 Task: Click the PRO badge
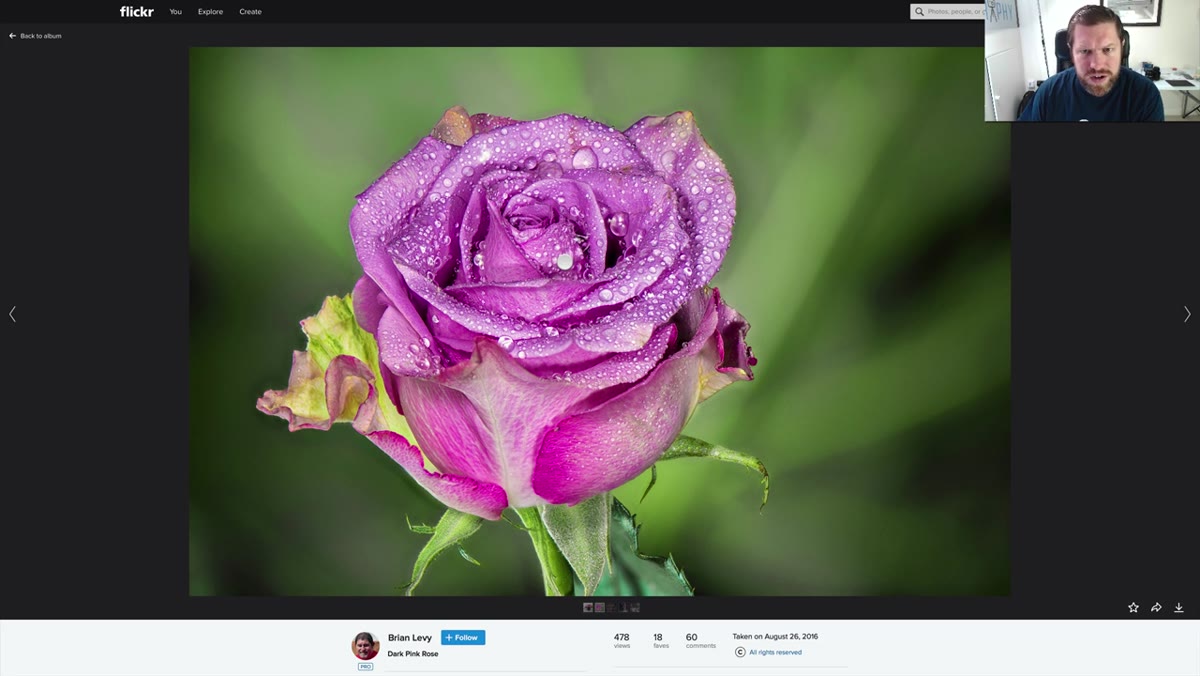coord(365,666)
